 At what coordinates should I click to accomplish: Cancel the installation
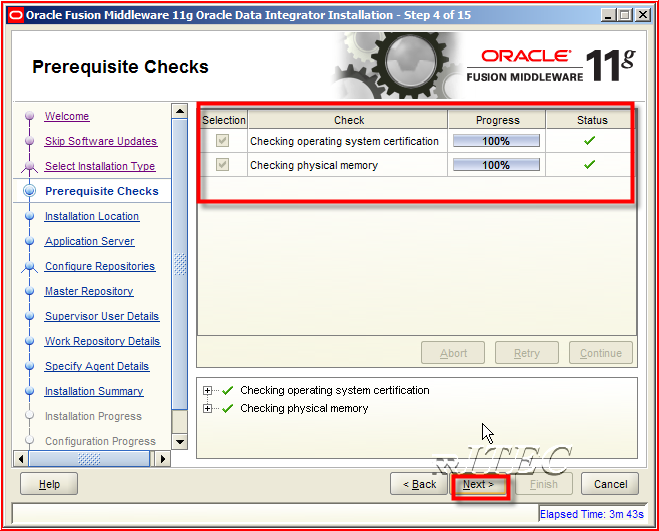point(610,484)
